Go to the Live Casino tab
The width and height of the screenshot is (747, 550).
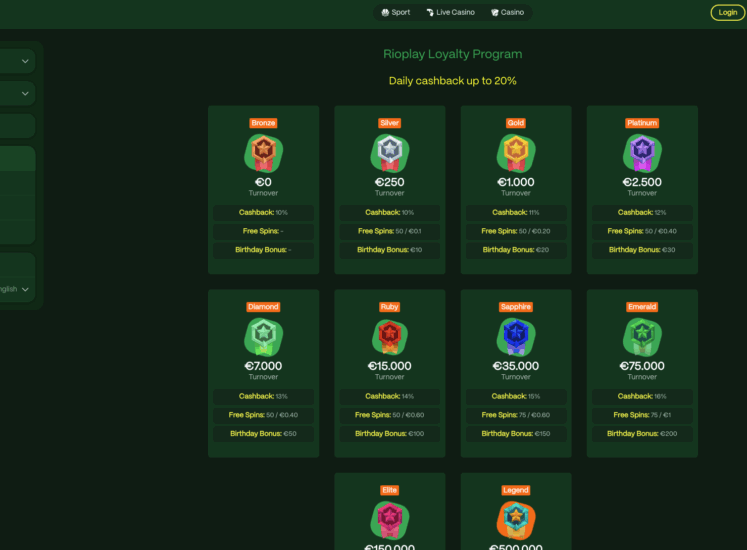pos(450,12)
